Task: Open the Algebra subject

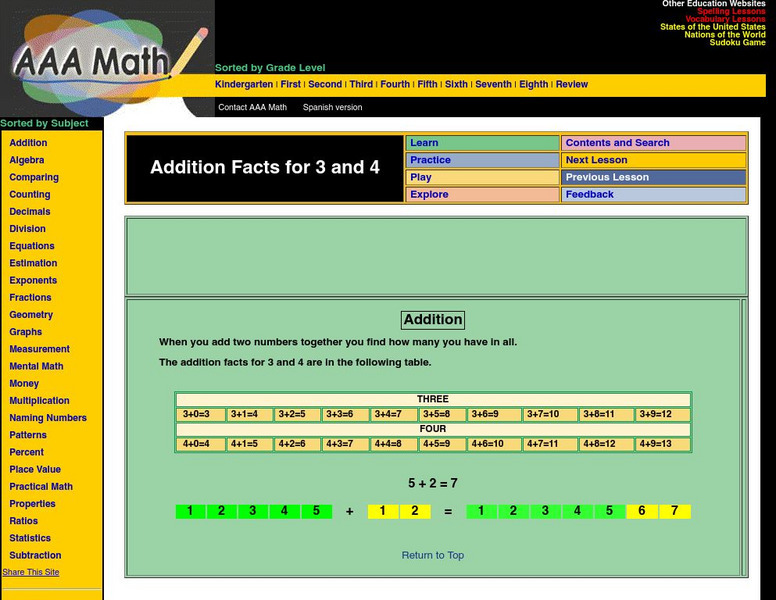Action: coord(27,160)
